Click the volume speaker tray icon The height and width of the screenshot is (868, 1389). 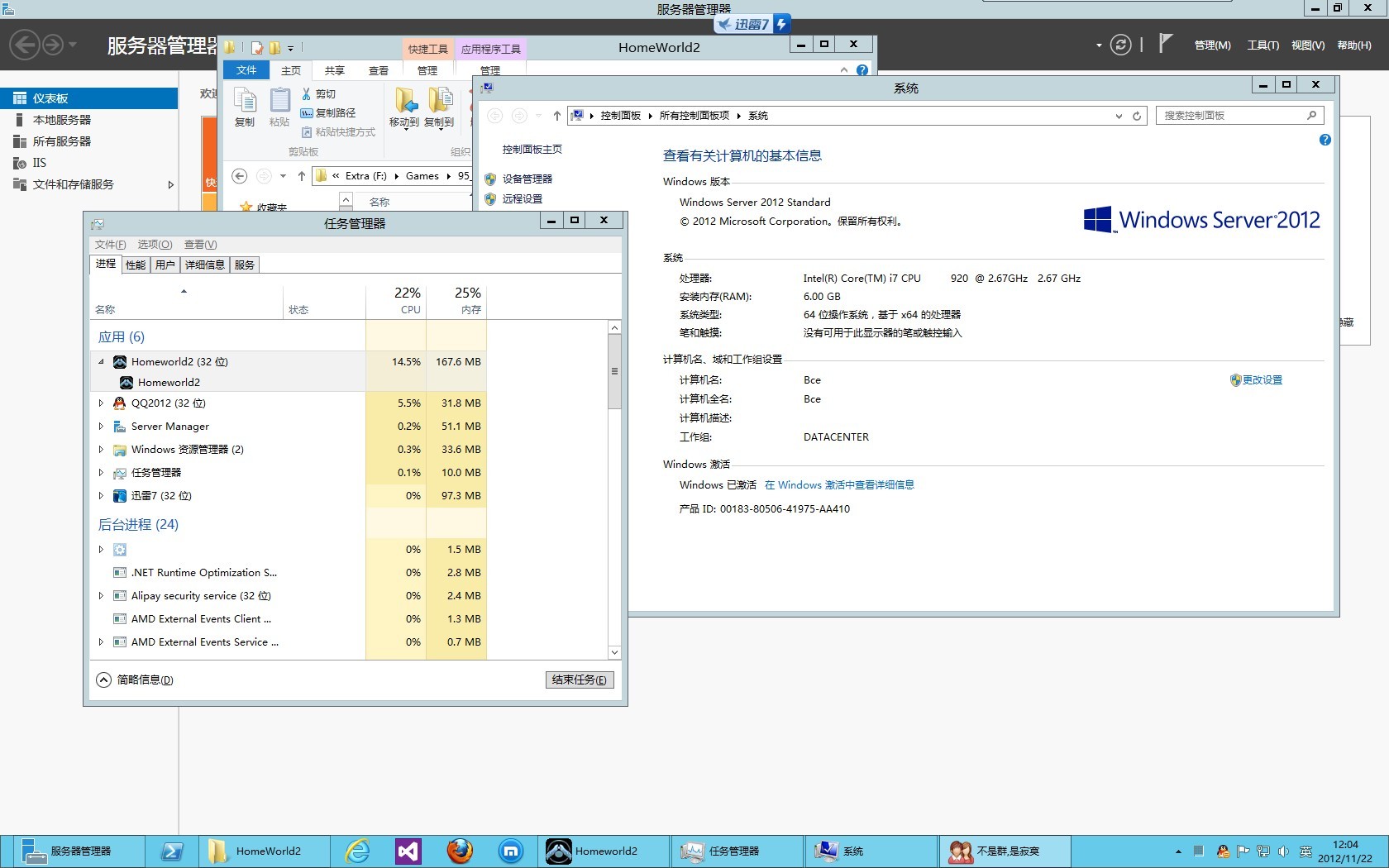(1283, 851)
